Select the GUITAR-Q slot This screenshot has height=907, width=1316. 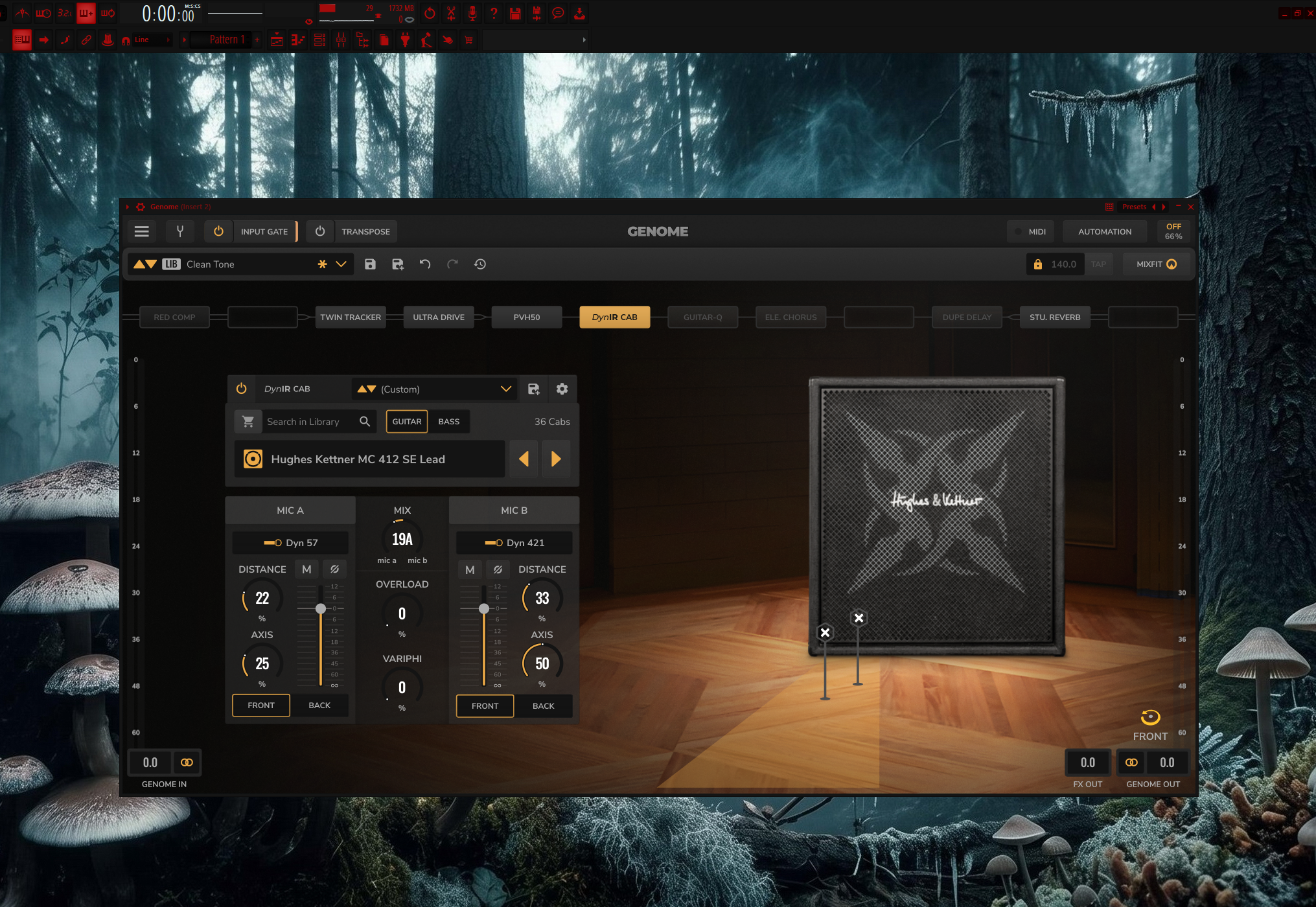click(703, 317)
